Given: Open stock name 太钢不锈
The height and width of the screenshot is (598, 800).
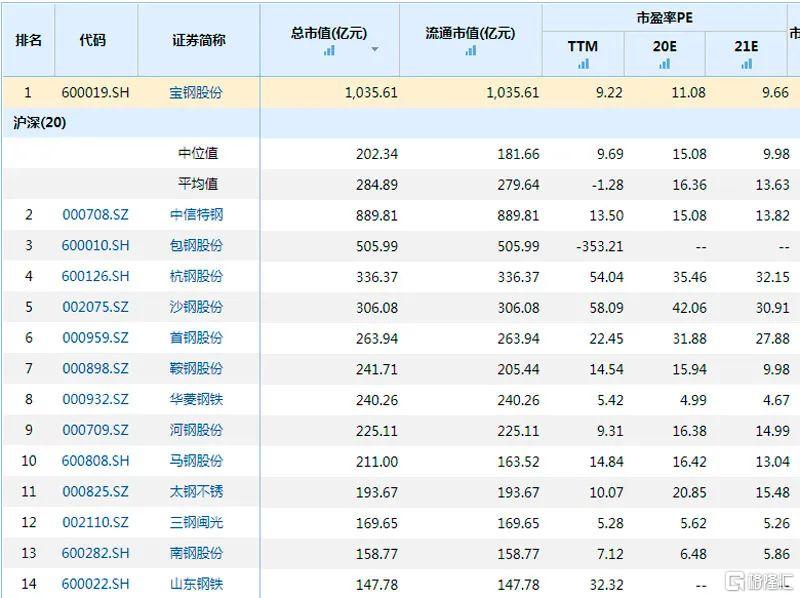Looking at the screenshot, I should click(x=196, y=491).
